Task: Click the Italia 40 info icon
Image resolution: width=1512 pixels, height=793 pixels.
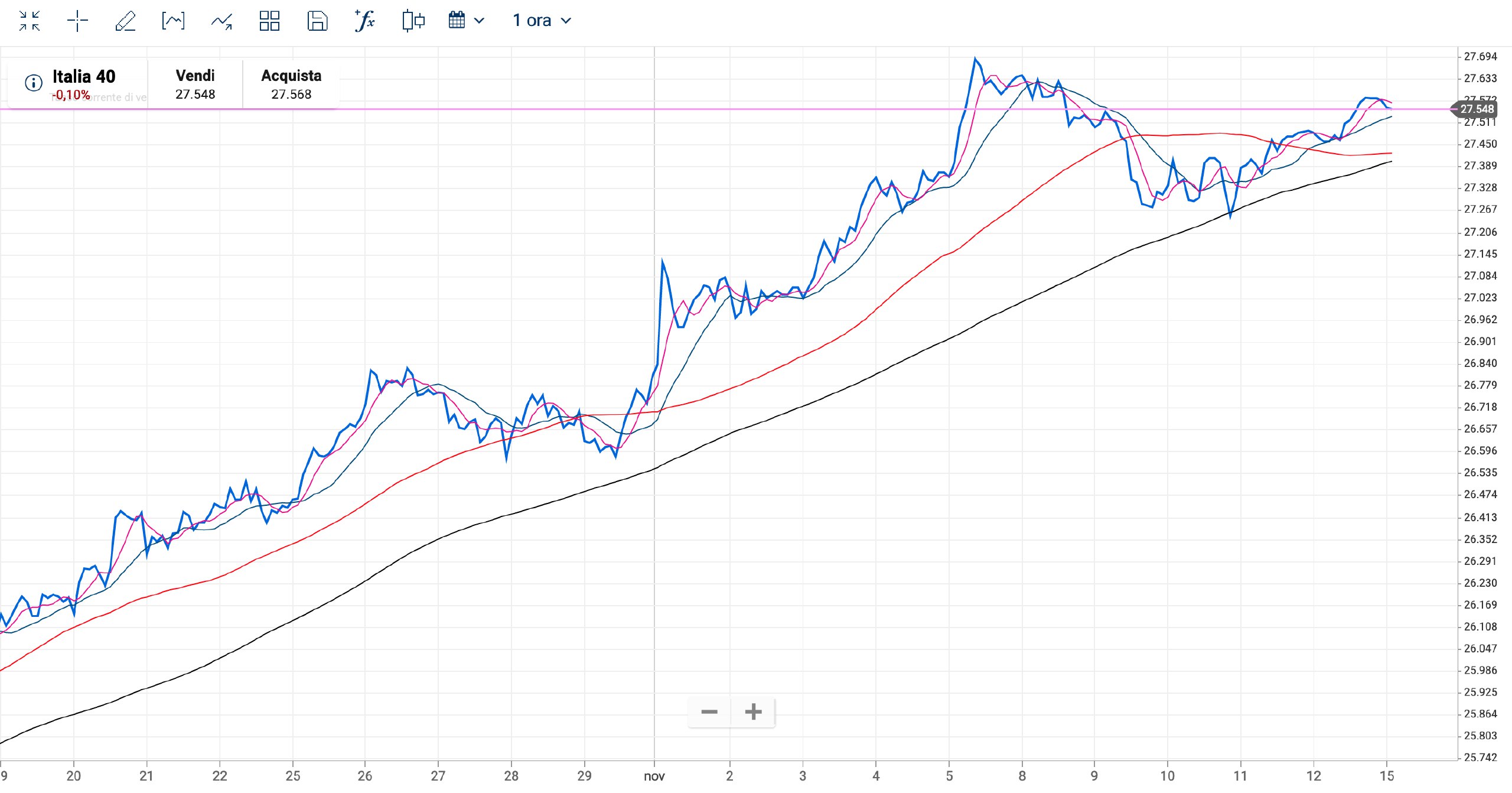Action: pyautogui.click(x=34, y=82)
